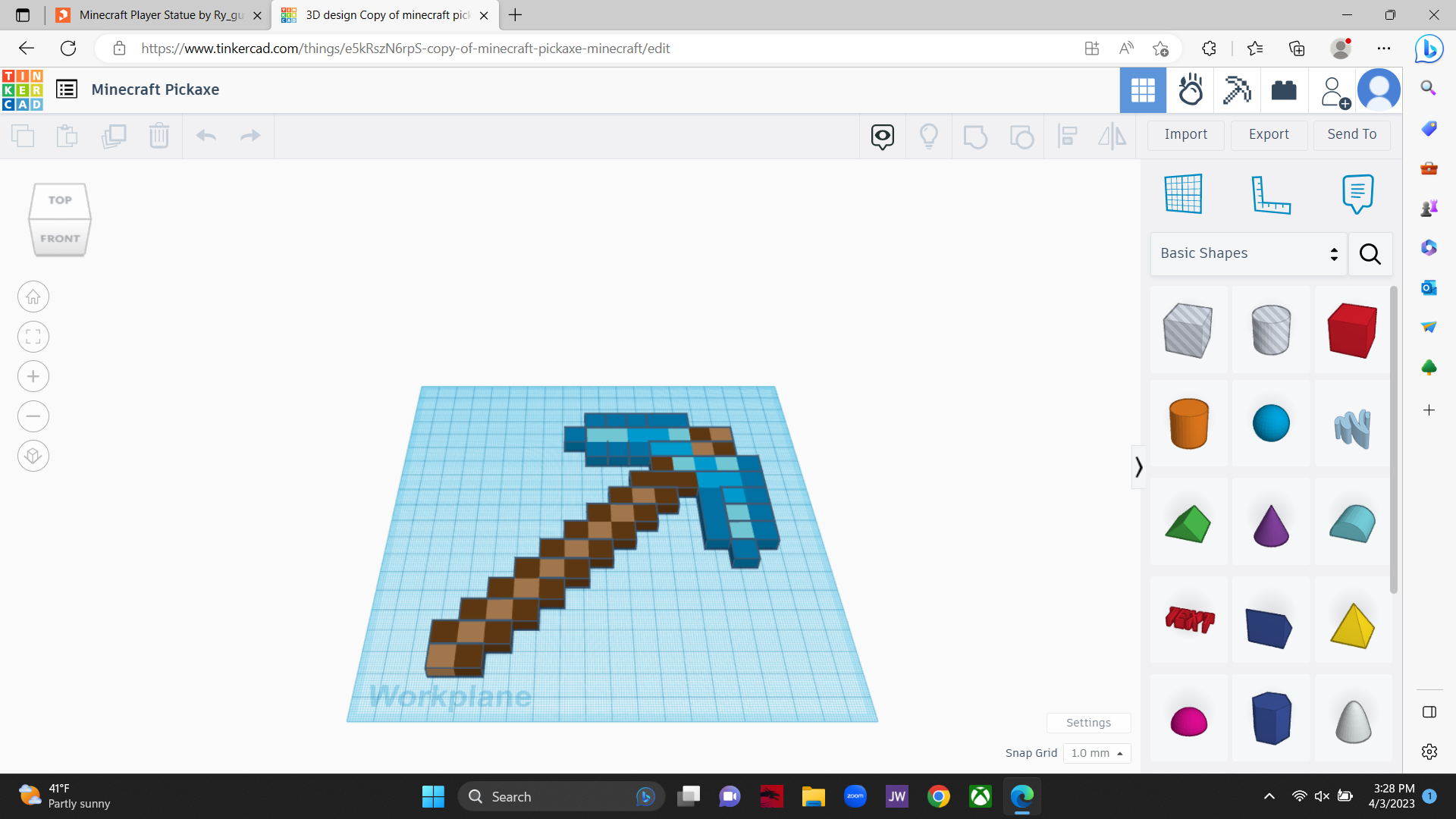Switch to the Minecraft Player Statue tab

(152, 15)
